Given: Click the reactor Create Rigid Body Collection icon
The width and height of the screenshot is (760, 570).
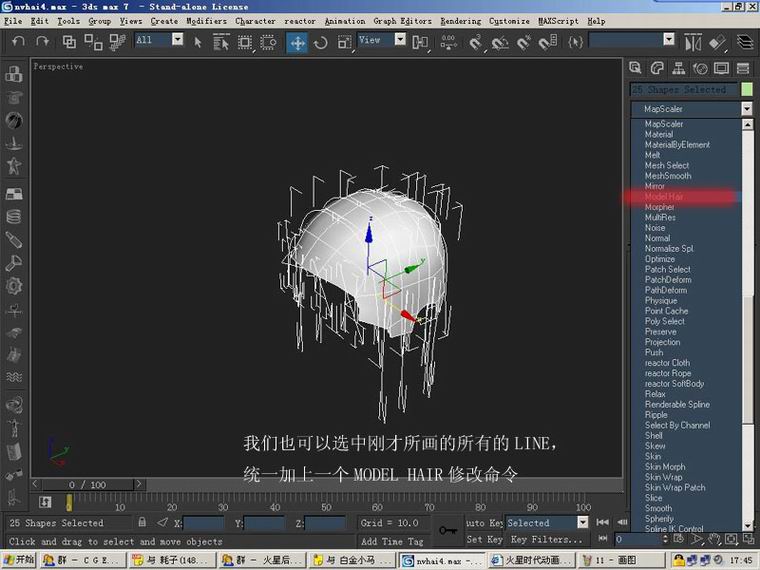Looking at the screenshot, I should pos(14,74).
